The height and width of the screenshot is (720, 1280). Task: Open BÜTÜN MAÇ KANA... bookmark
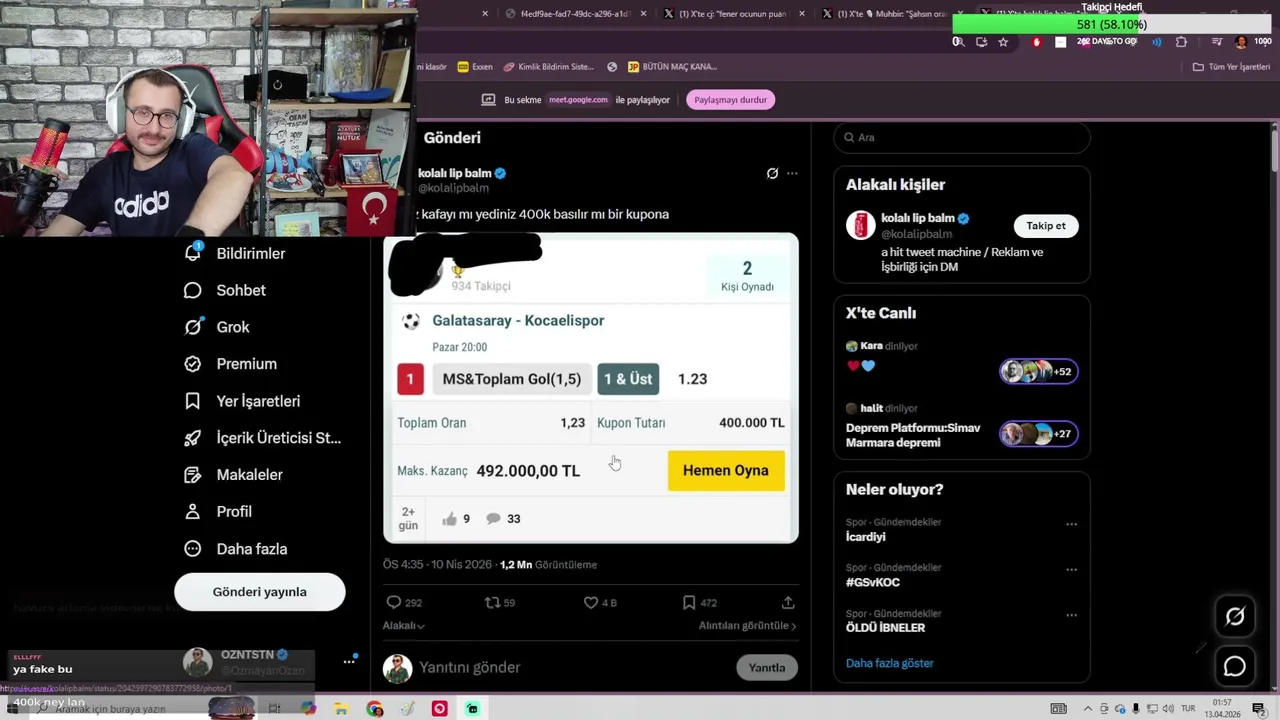click(x=672, y=67)
